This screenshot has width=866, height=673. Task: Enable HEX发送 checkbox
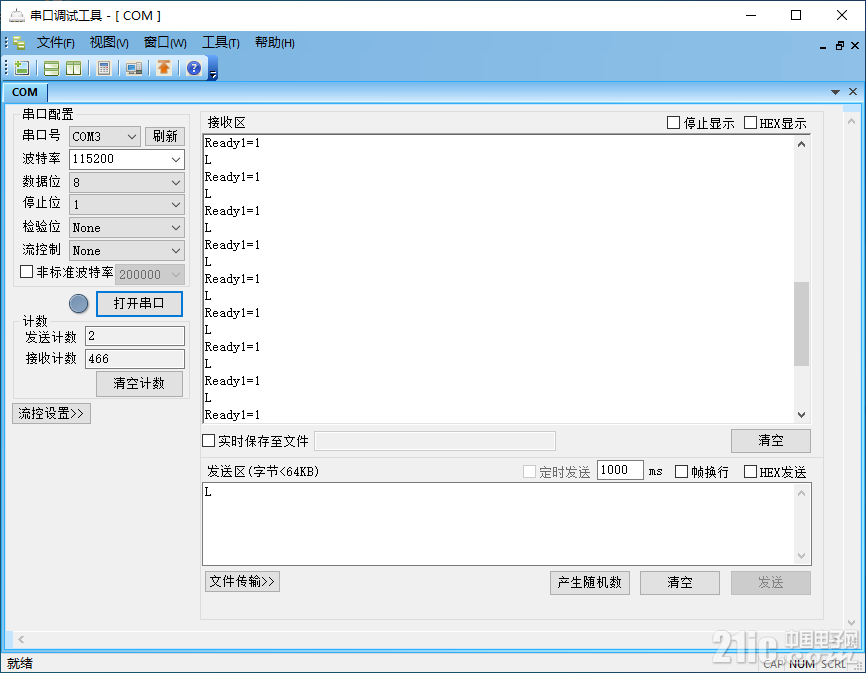point(750,471)
